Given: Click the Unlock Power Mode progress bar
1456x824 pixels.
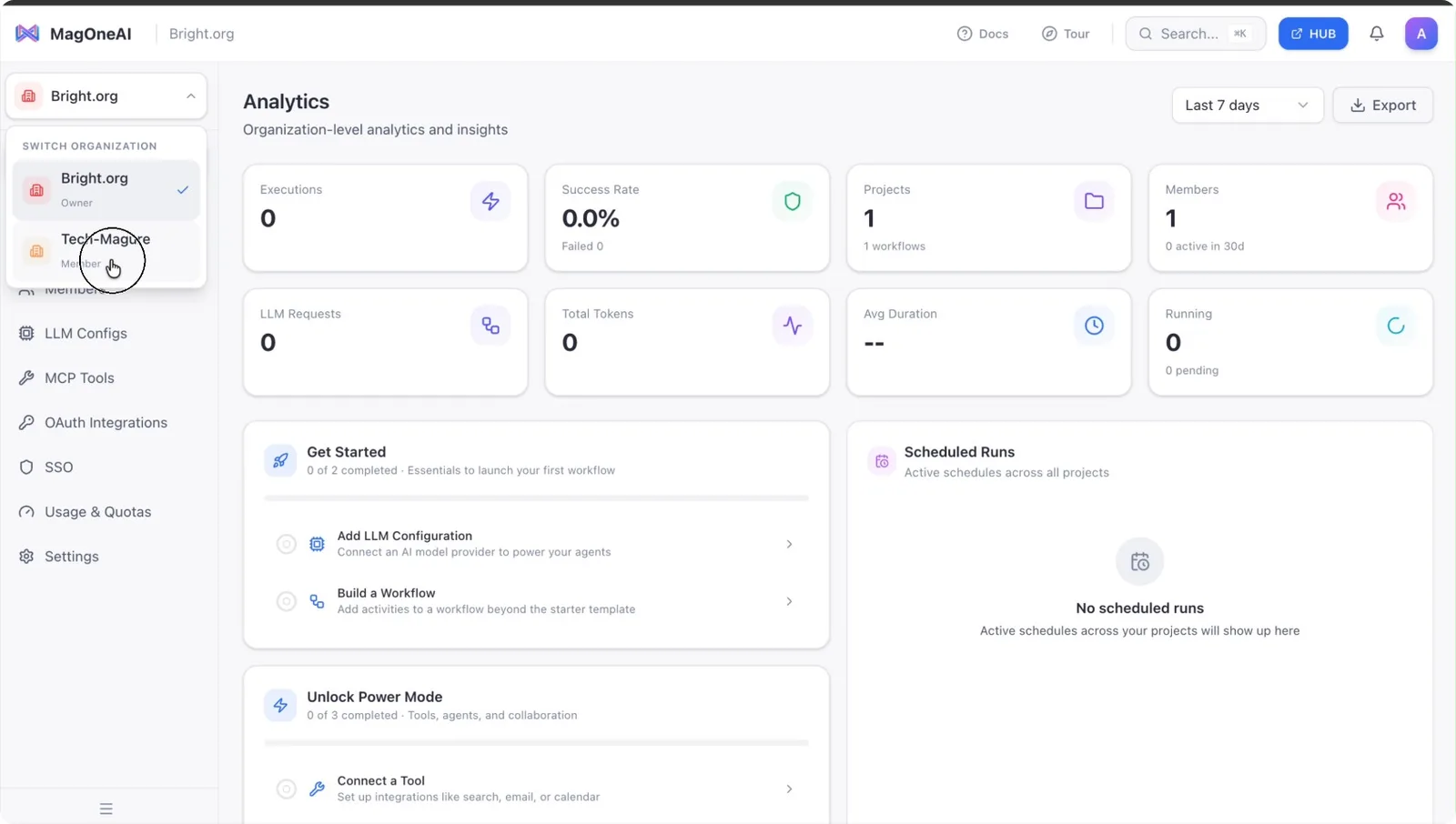Looking at the screenshot, I should tap(536, 743).
